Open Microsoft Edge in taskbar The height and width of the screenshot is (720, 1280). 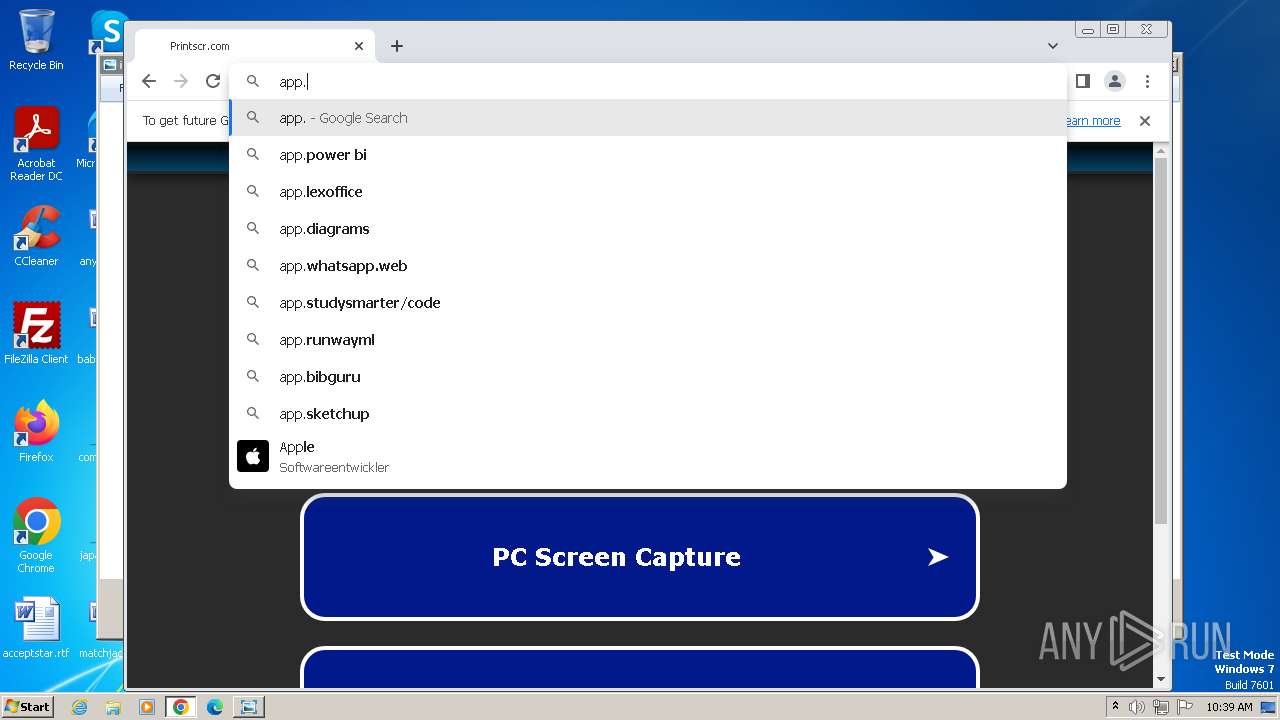(214, 707)
